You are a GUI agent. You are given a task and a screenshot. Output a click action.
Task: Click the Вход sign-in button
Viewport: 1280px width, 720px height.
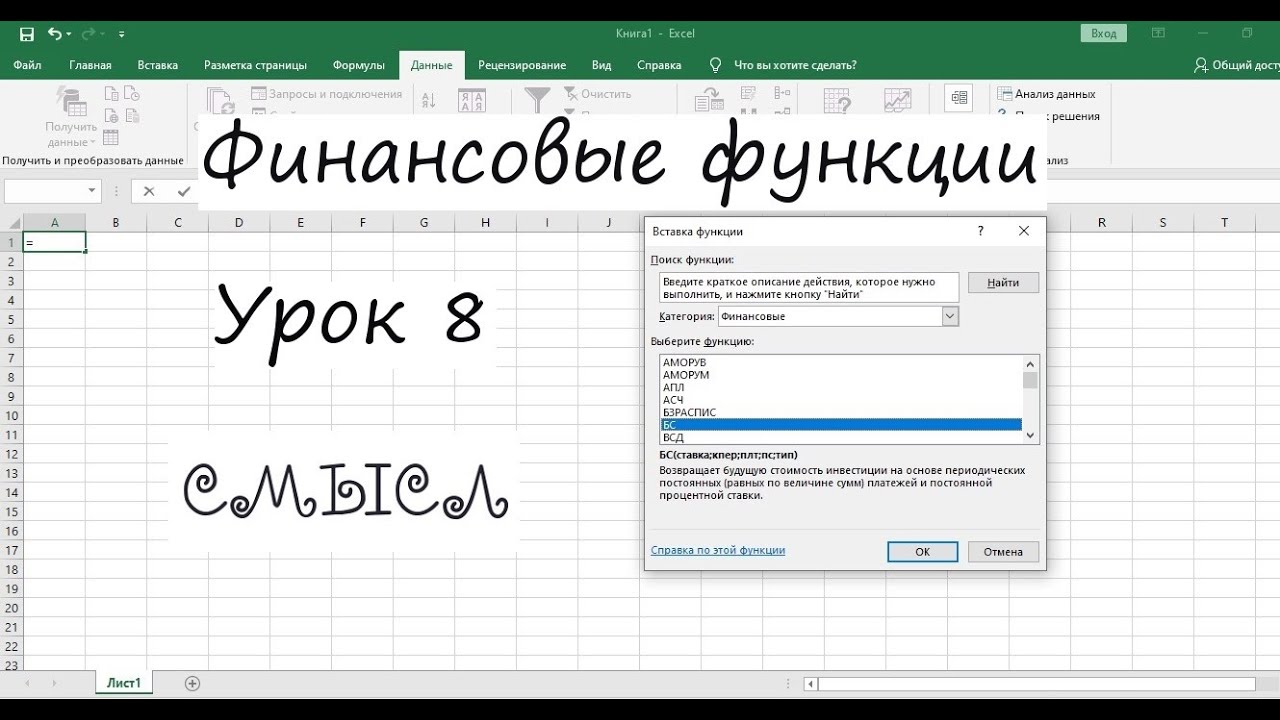click(1104, 33)
